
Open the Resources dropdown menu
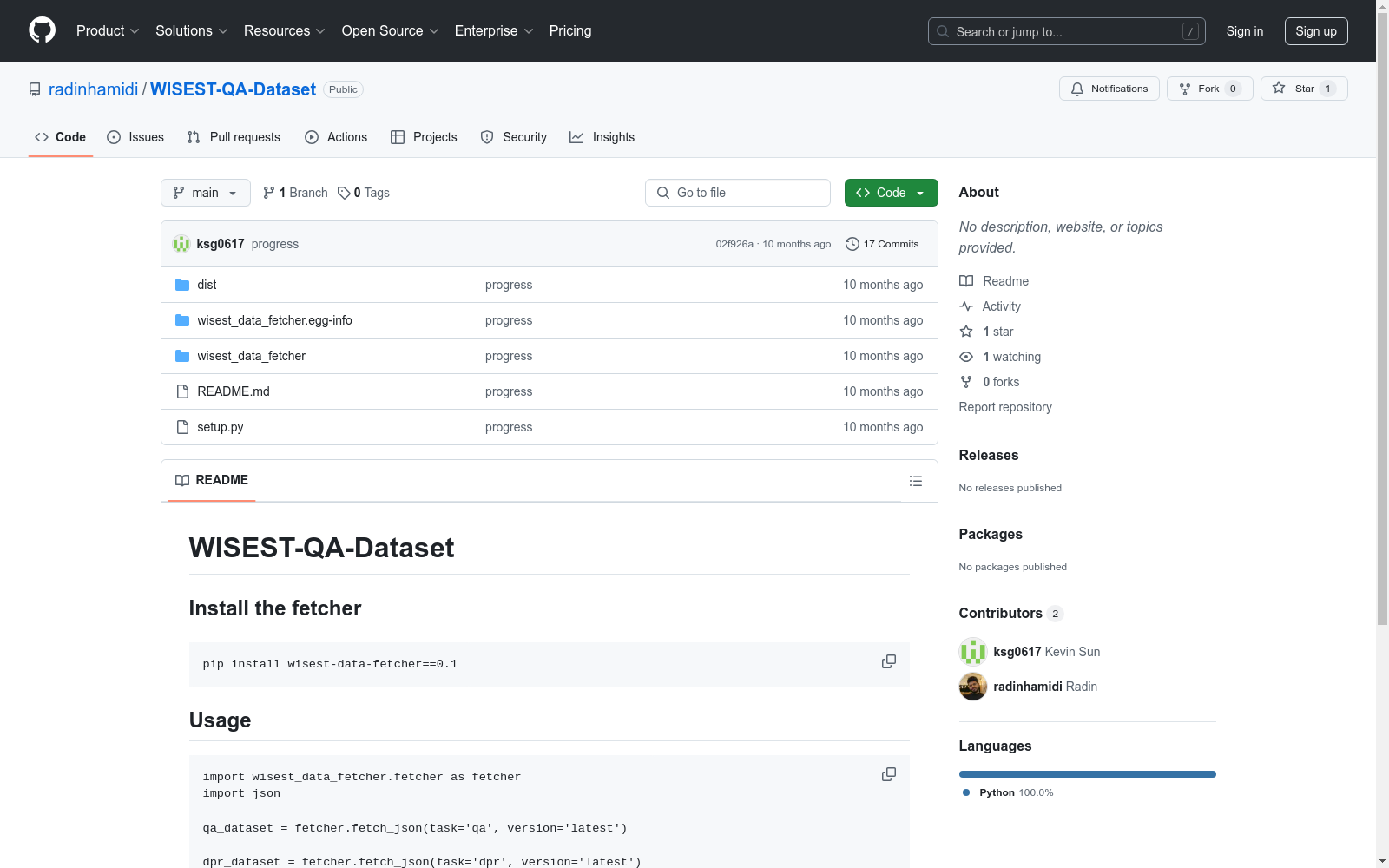point(285,31)
